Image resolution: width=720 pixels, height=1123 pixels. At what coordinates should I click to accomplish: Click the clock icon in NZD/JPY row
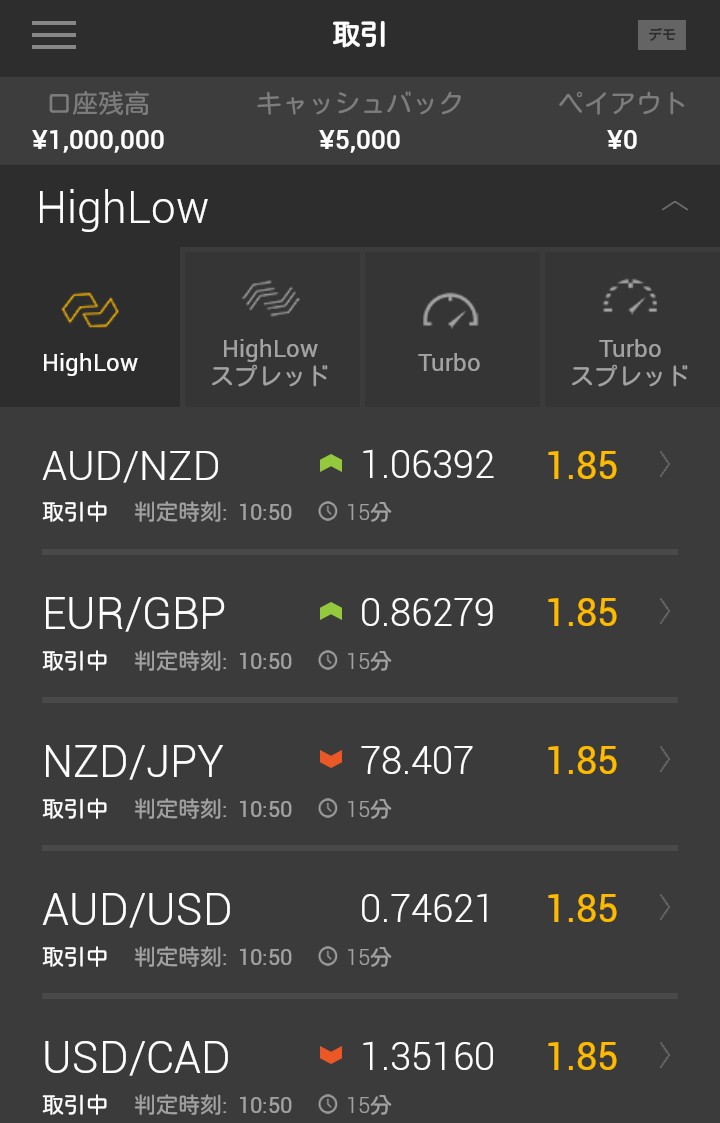pos(328,808)
